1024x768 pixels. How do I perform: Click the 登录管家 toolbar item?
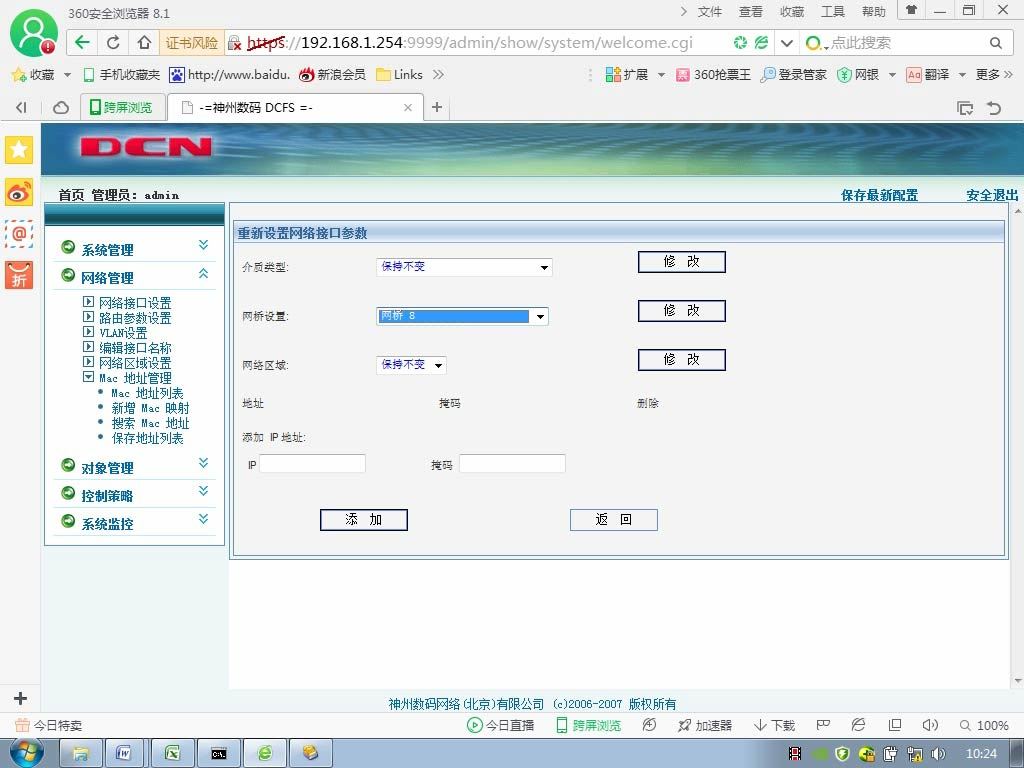pos(793,75)
